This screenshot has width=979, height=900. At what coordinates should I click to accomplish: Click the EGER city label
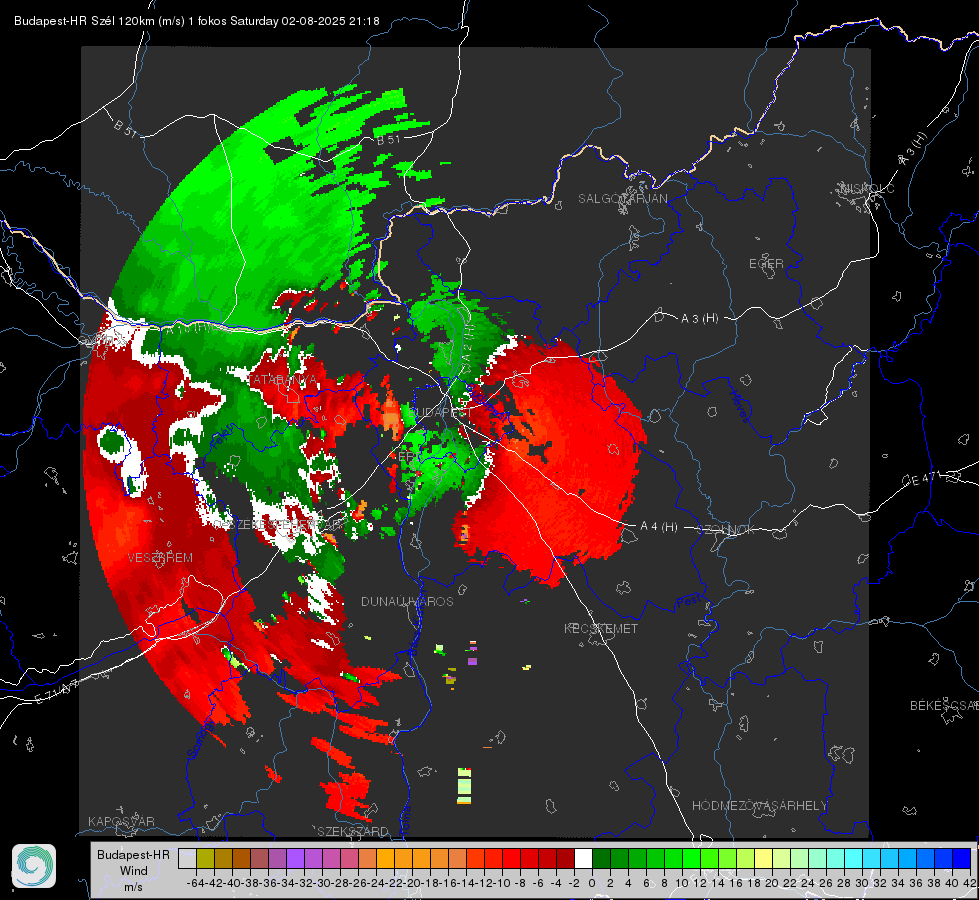point(766,264)
